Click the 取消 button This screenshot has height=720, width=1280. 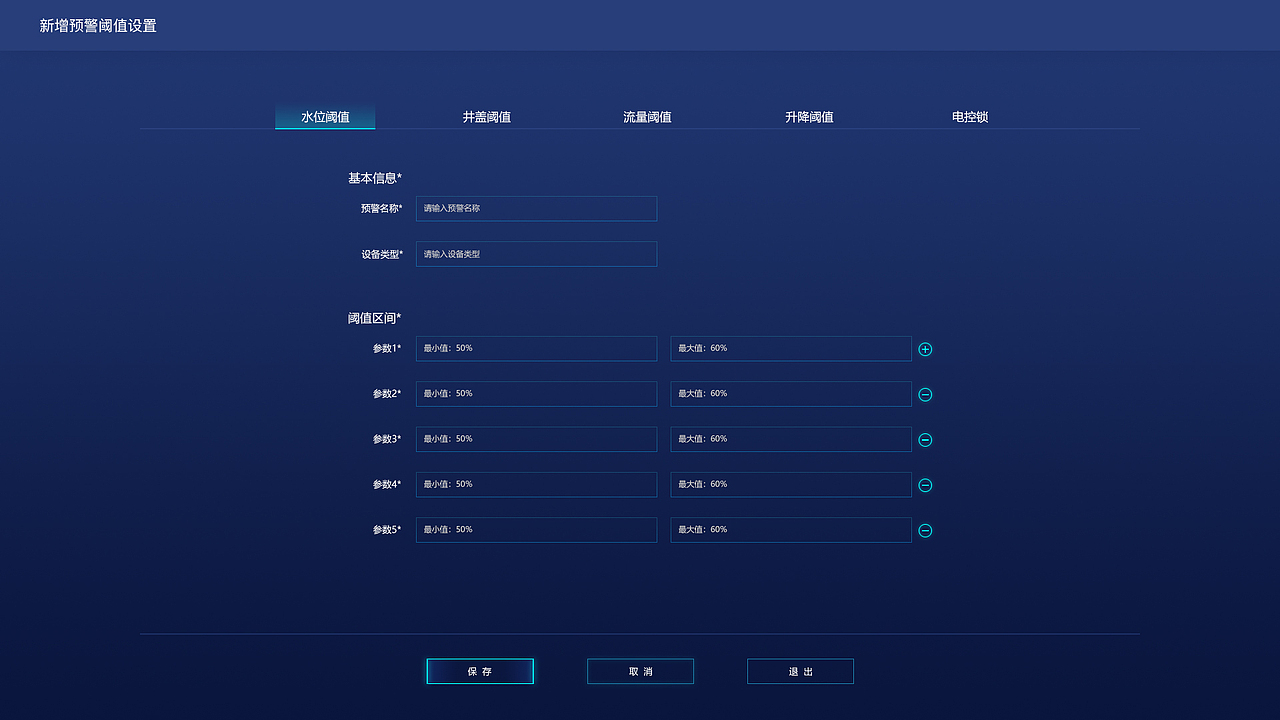pyautogui.click(x=640, y=671)
